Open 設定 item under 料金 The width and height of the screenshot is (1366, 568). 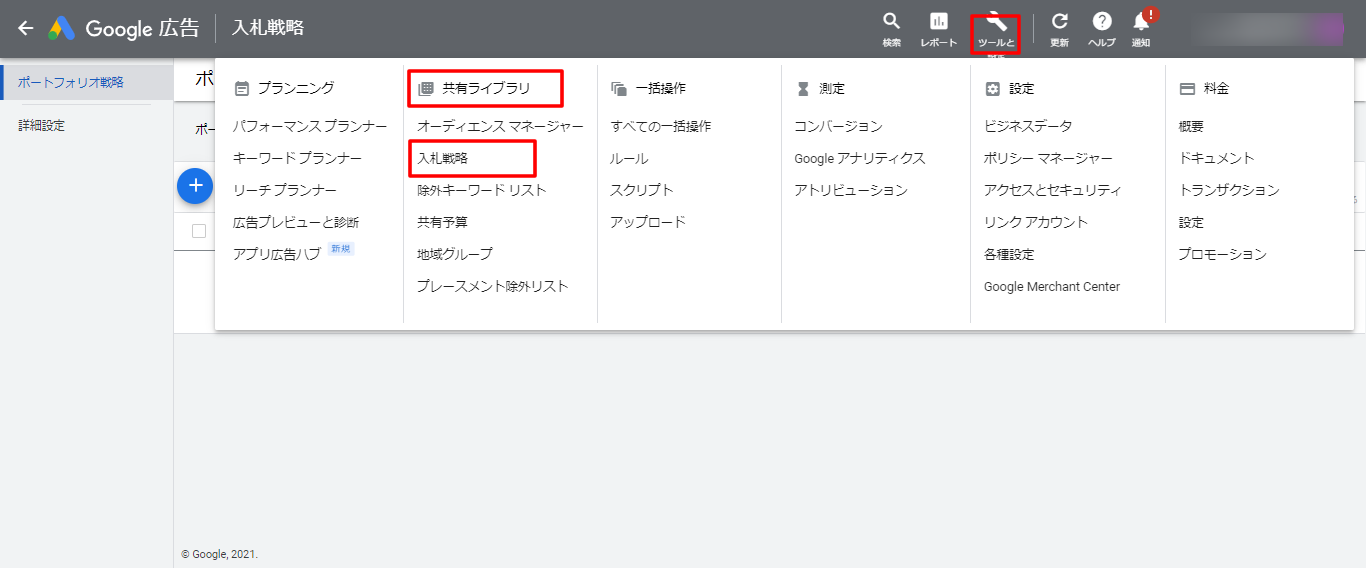(1191, 222)
